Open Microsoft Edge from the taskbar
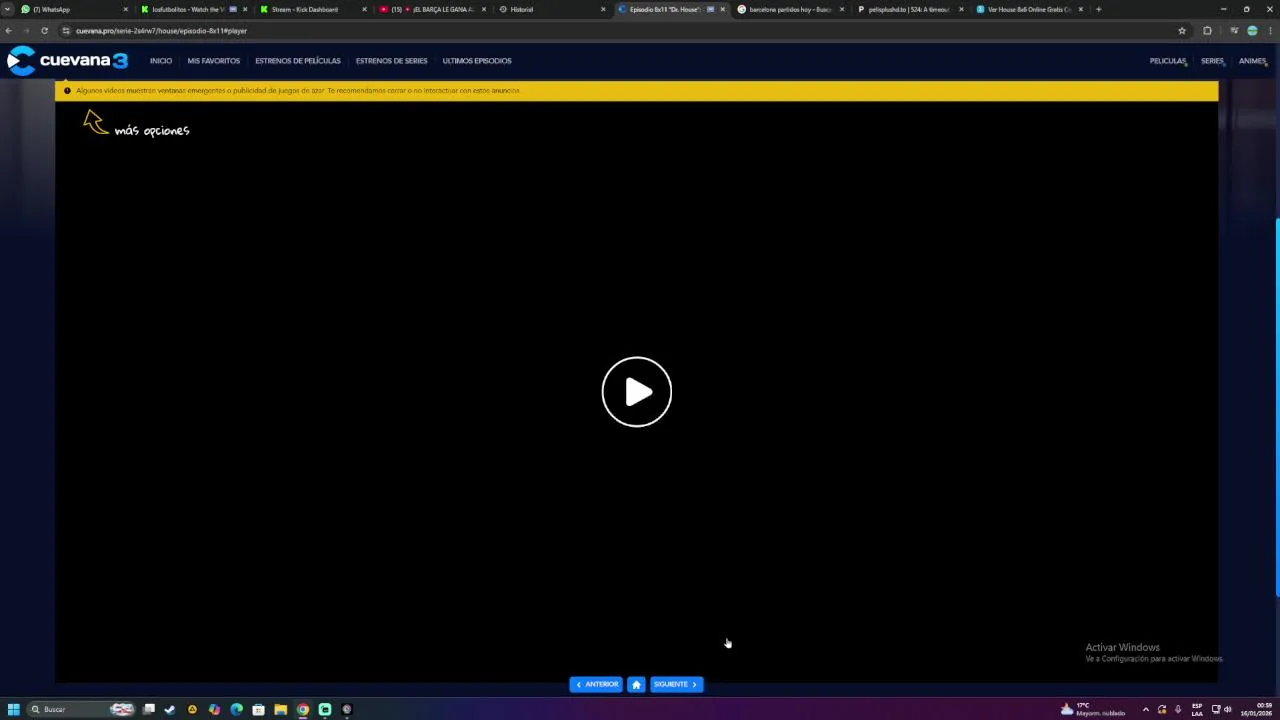 (x=236, y=709)
